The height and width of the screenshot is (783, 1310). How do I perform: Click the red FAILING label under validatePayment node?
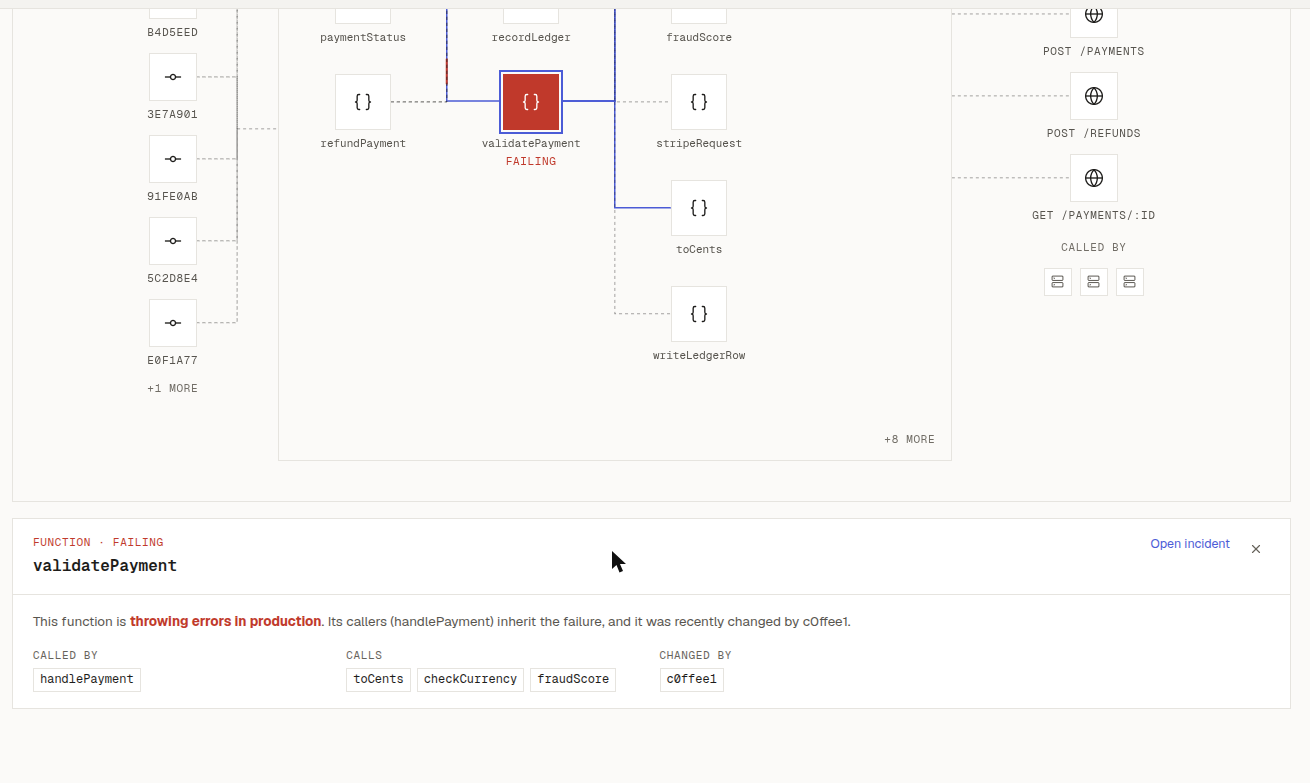(531, 161)
